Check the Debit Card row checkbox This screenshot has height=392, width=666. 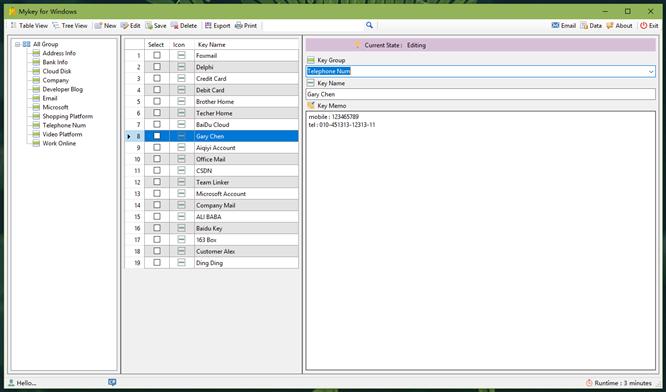157,90
